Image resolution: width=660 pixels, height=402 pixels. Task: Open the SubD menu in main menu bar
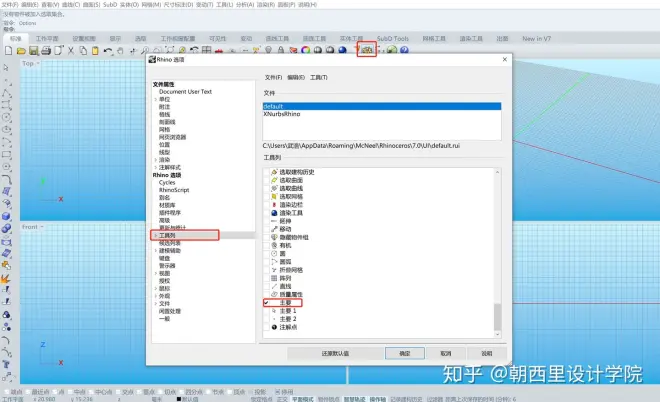pos(110,5)
